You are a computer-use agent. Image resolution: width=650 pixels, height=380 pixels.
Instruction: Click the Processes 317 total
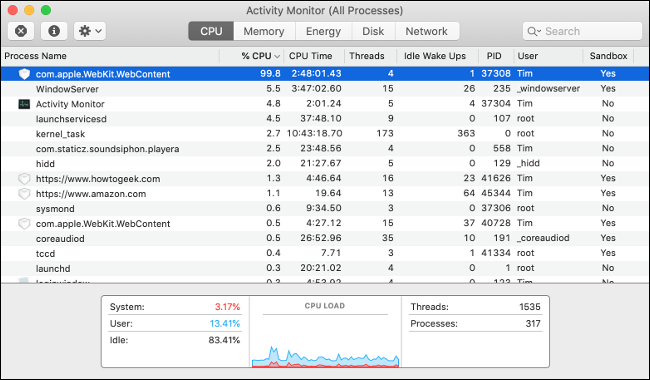click(x=475, y=324)
